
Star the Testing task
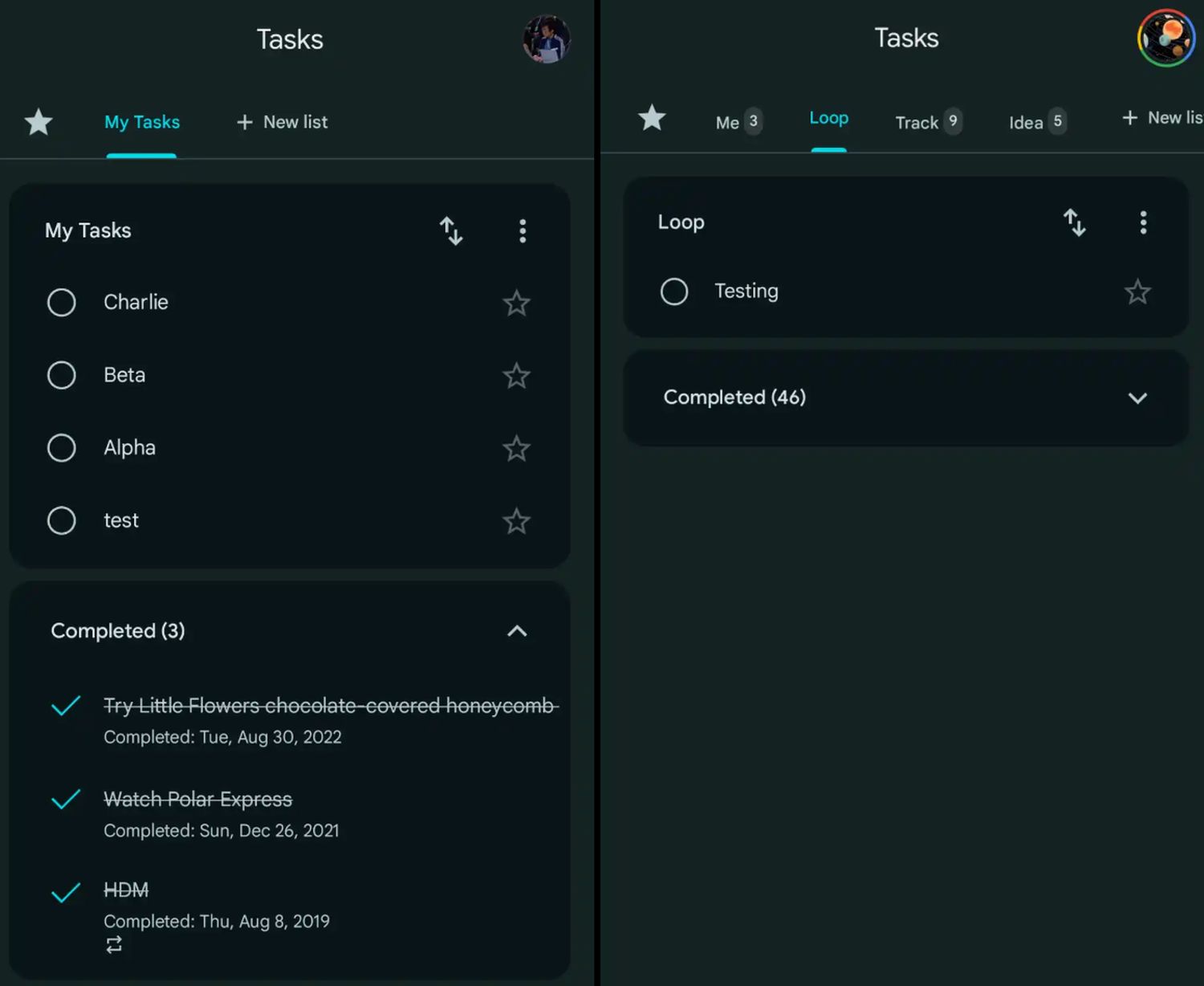[1137, 291]
